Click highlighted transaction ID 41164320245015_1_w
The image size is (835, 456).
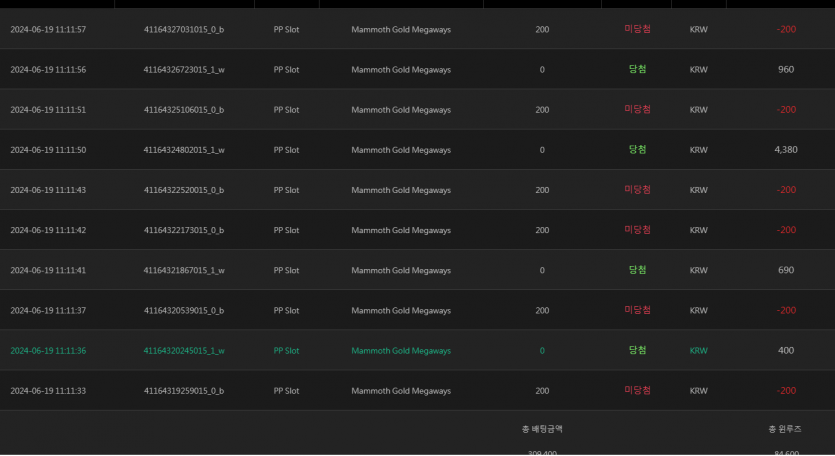tap(184, 351)
